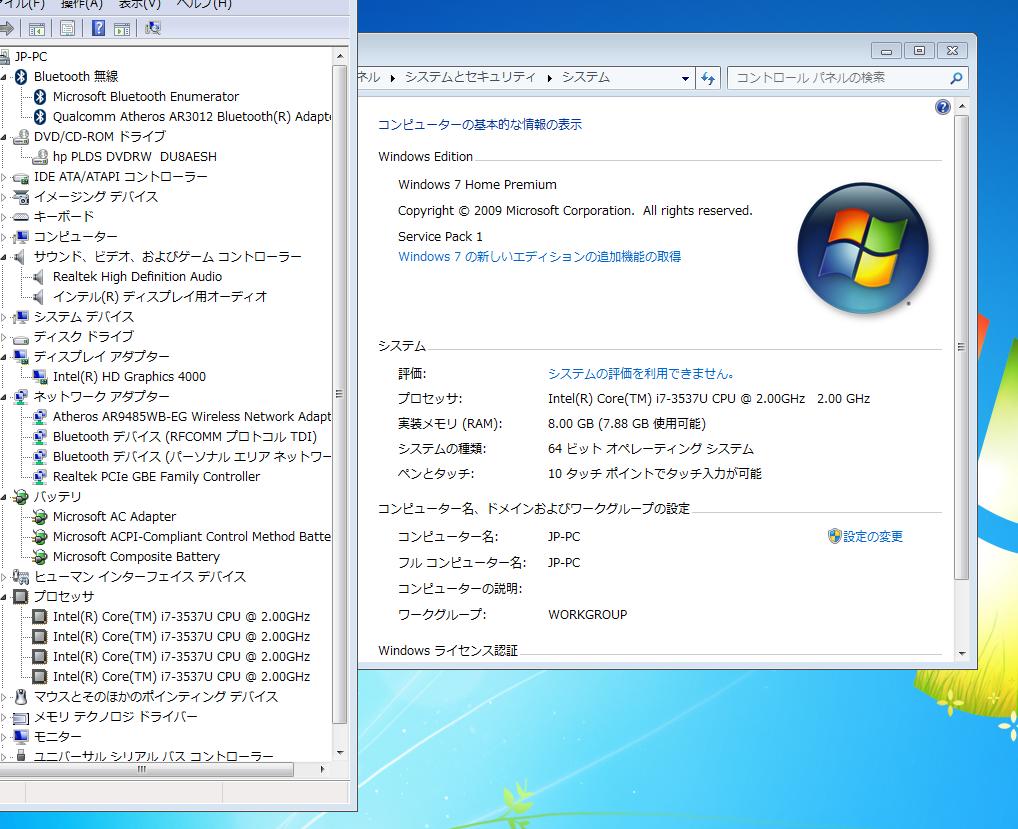Expand the キーボード node
Screen dimensions: 1018x829
tap(4, 217)
